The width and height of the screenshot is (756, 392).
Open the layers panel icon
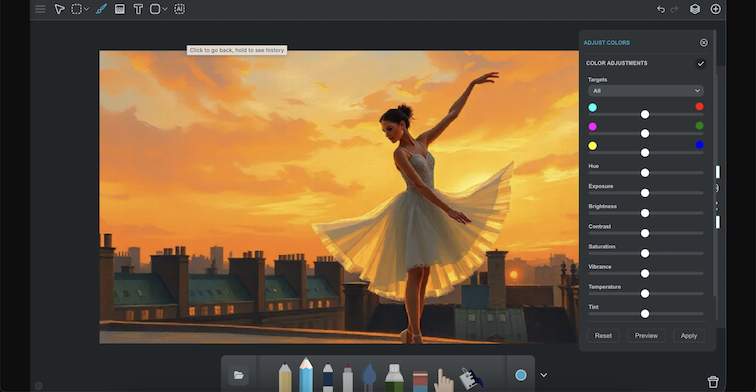tap(695, 9)
